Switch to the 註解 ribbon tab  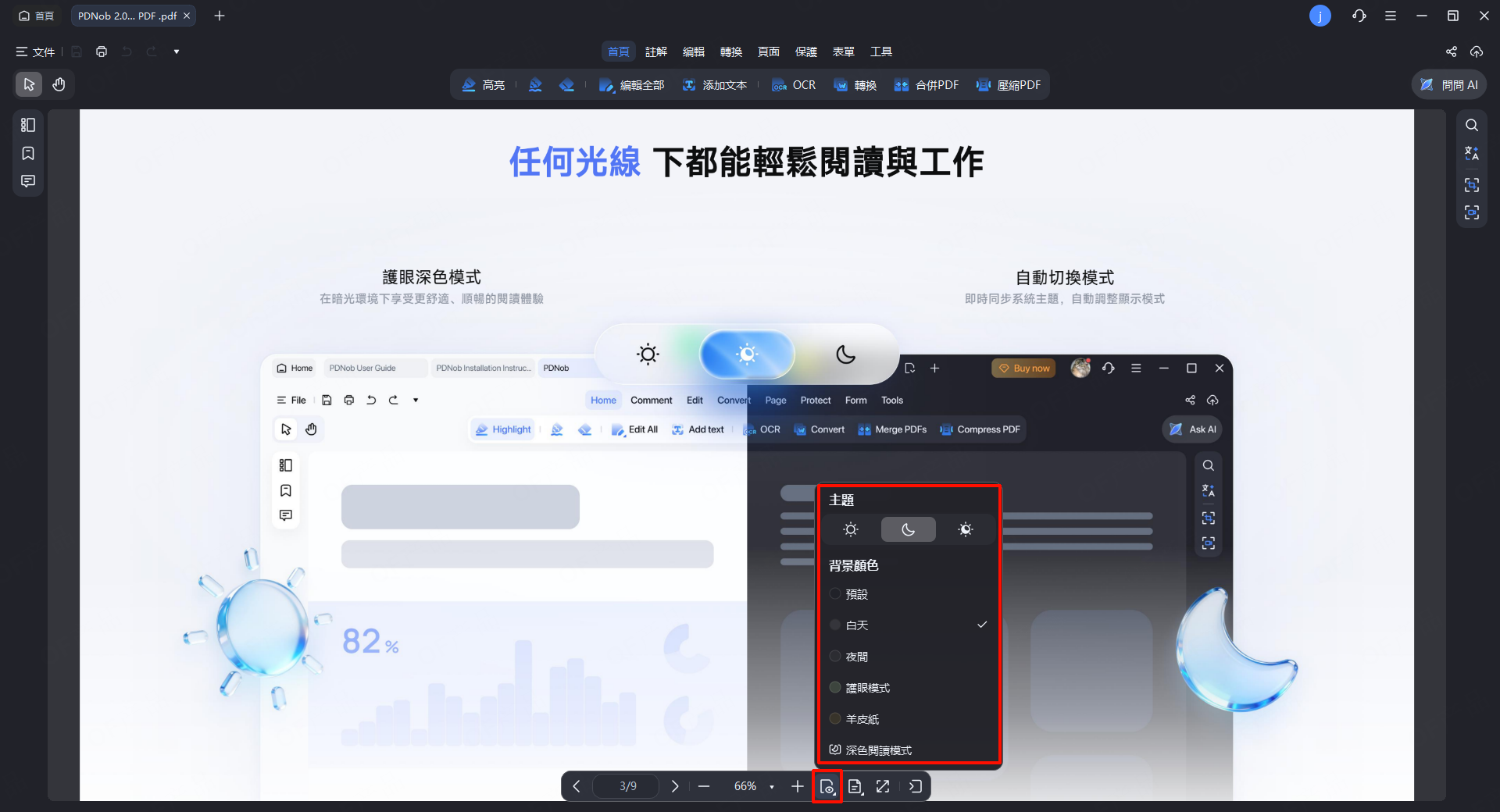pos(656,52)
